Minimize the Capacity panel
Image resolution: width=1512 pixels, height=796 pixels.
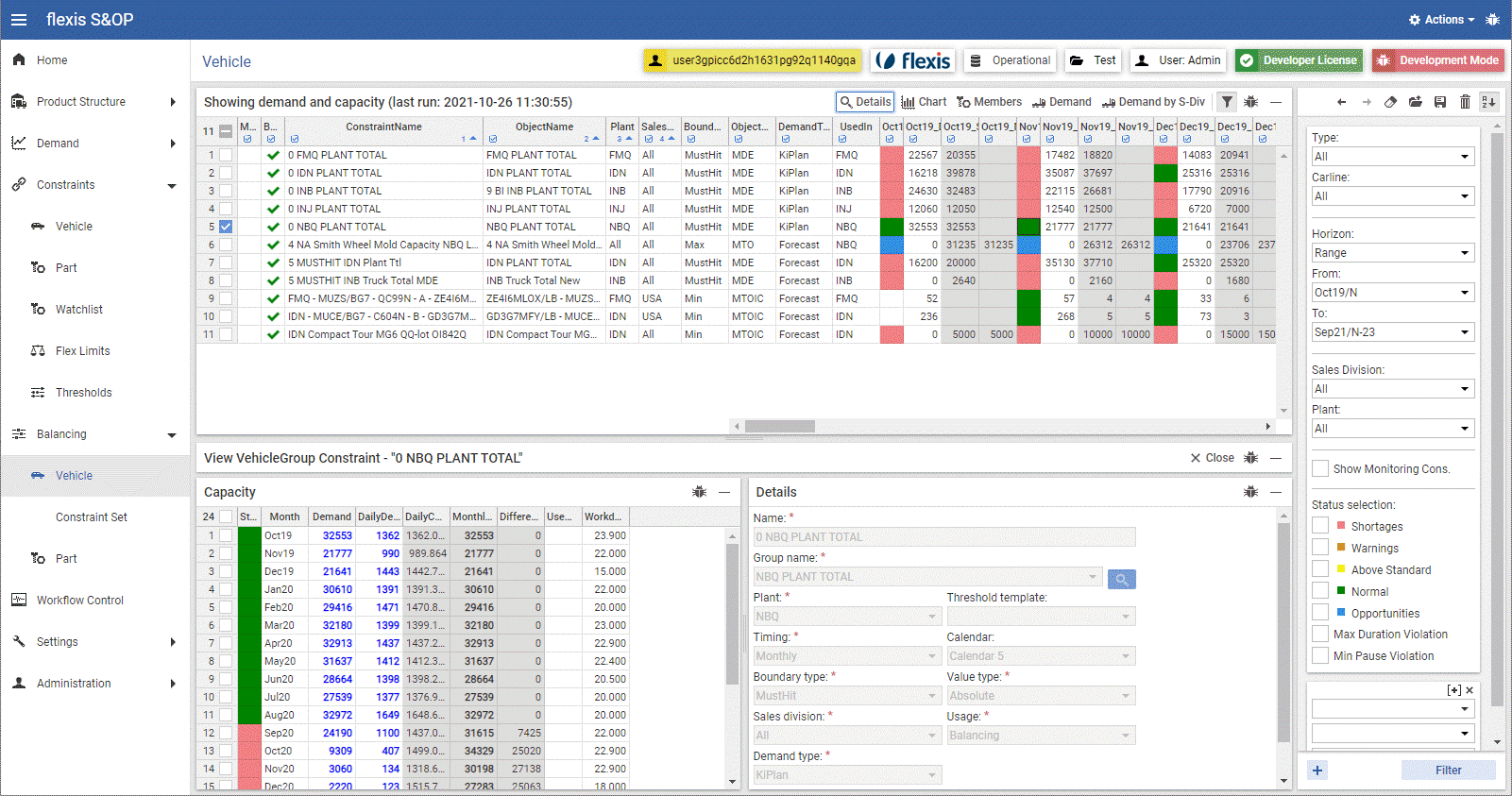724,492
